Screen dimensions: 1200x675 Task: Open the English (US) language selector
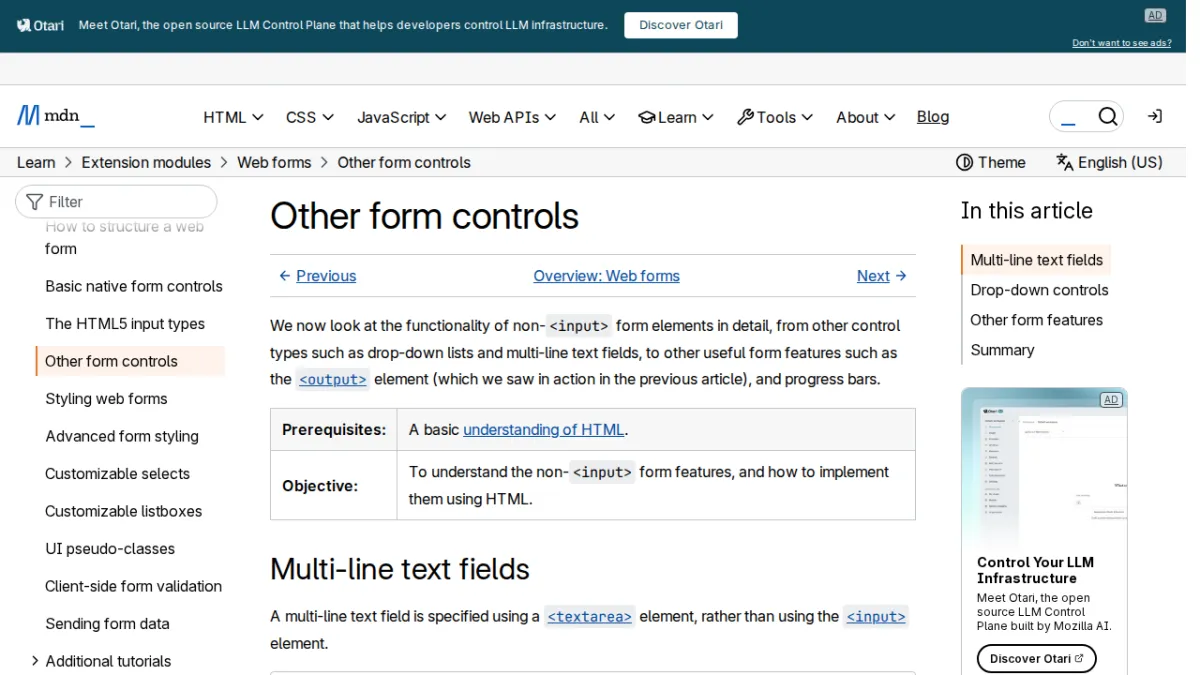point(1109,162)
